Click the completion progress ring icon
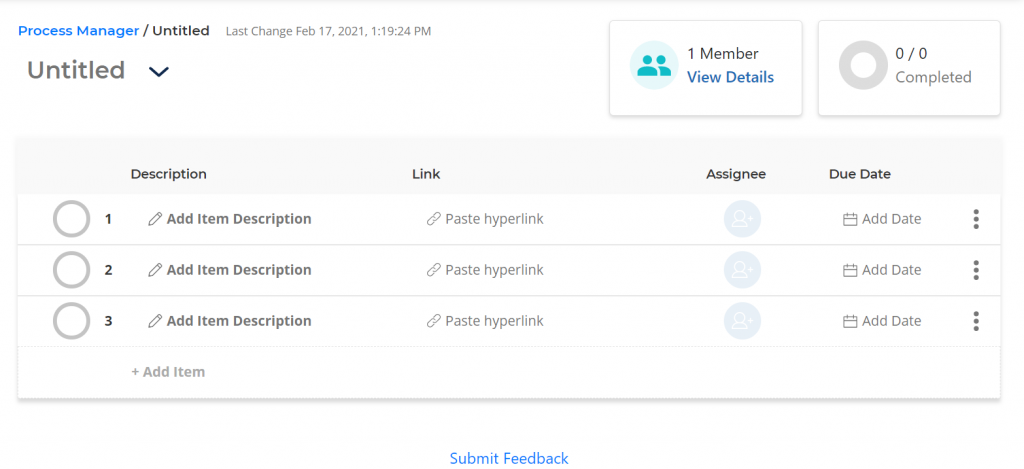This screenshot has height=469, width=1024. click(862, 66)
